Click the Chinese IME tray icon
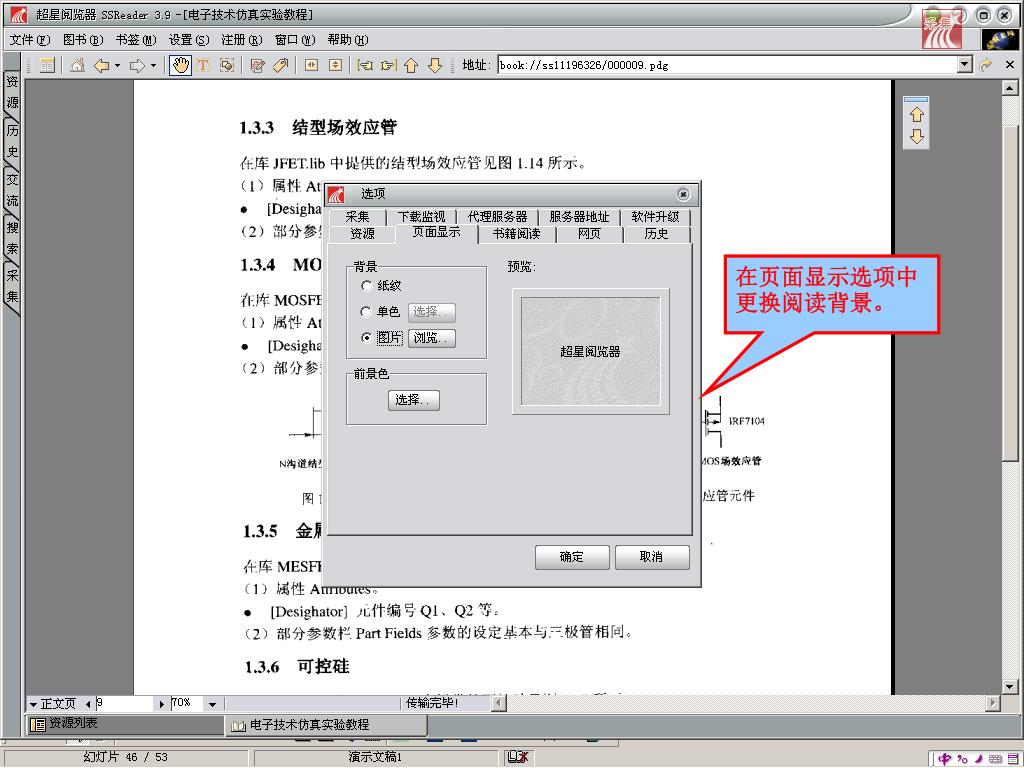 (x=944, y=758)
